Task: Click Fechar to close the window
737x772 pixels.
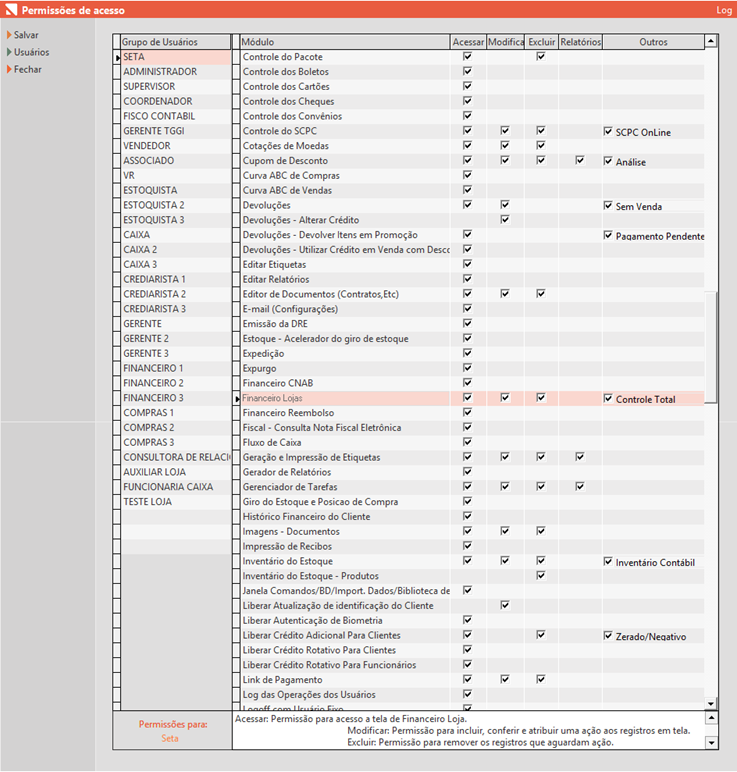Action: tap(24, 69)
